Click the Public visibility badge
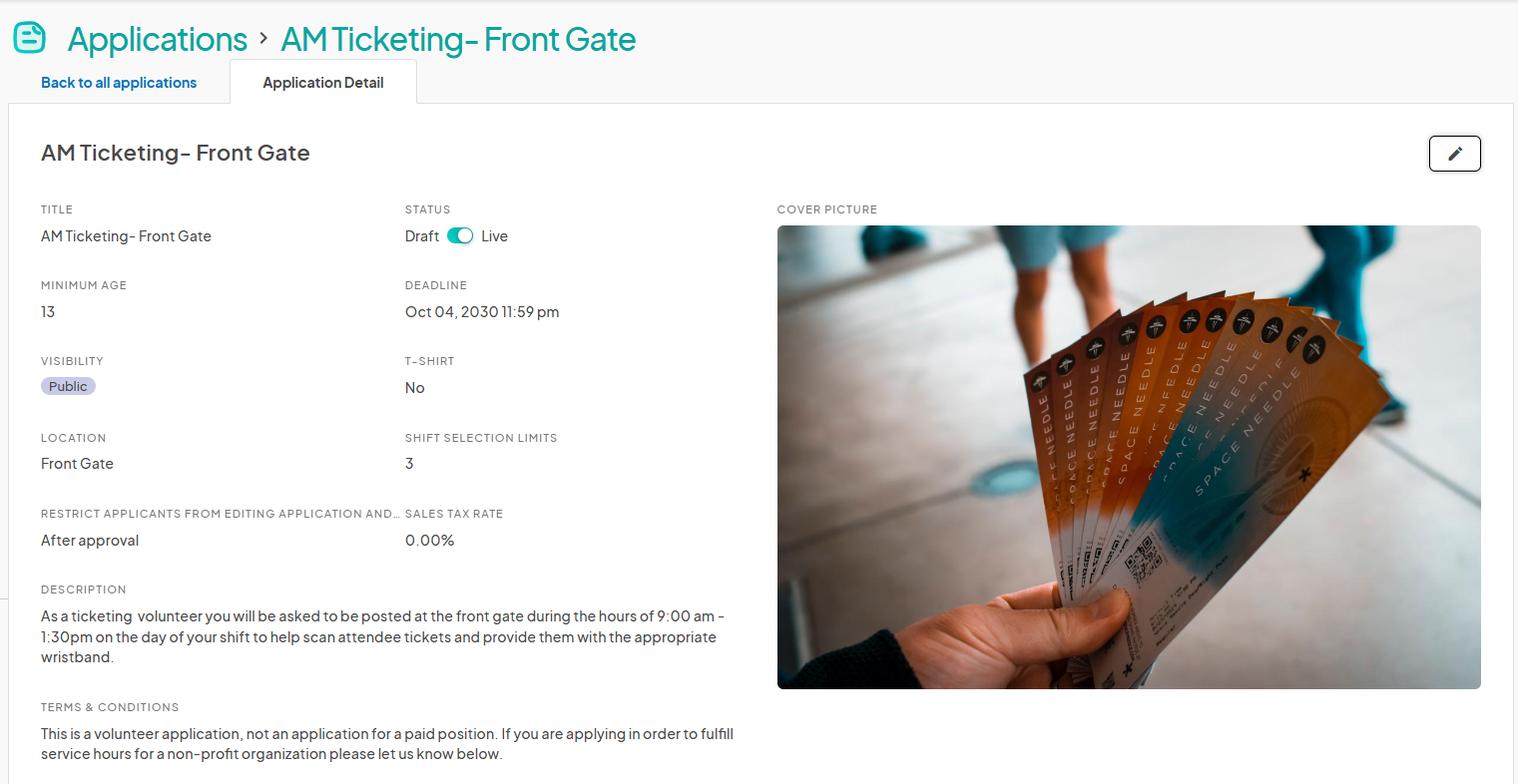The width and height of the screenshot is (1518, 784). coord(68,386)
